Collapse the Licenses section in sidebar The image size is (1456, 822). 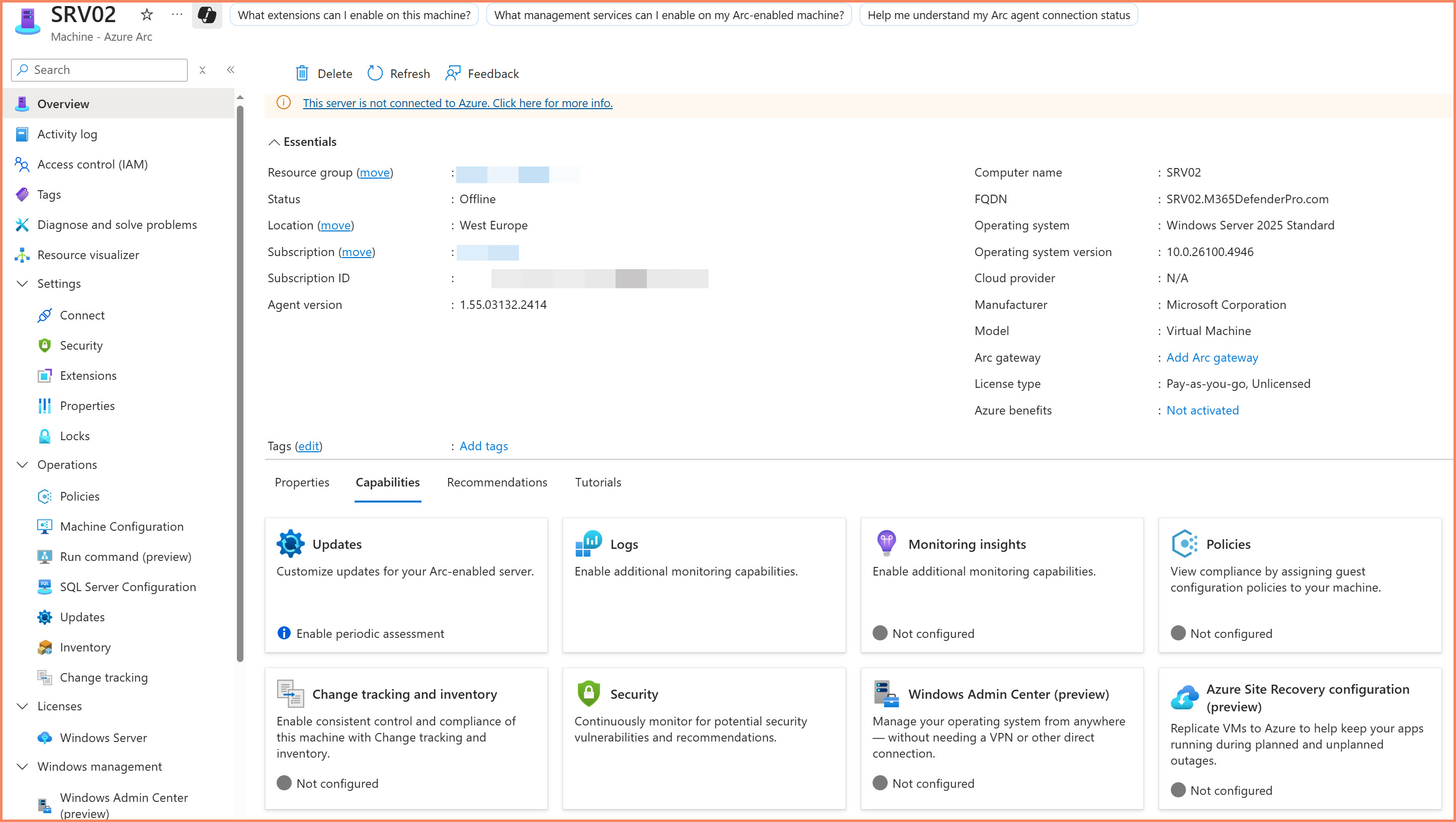23,706
